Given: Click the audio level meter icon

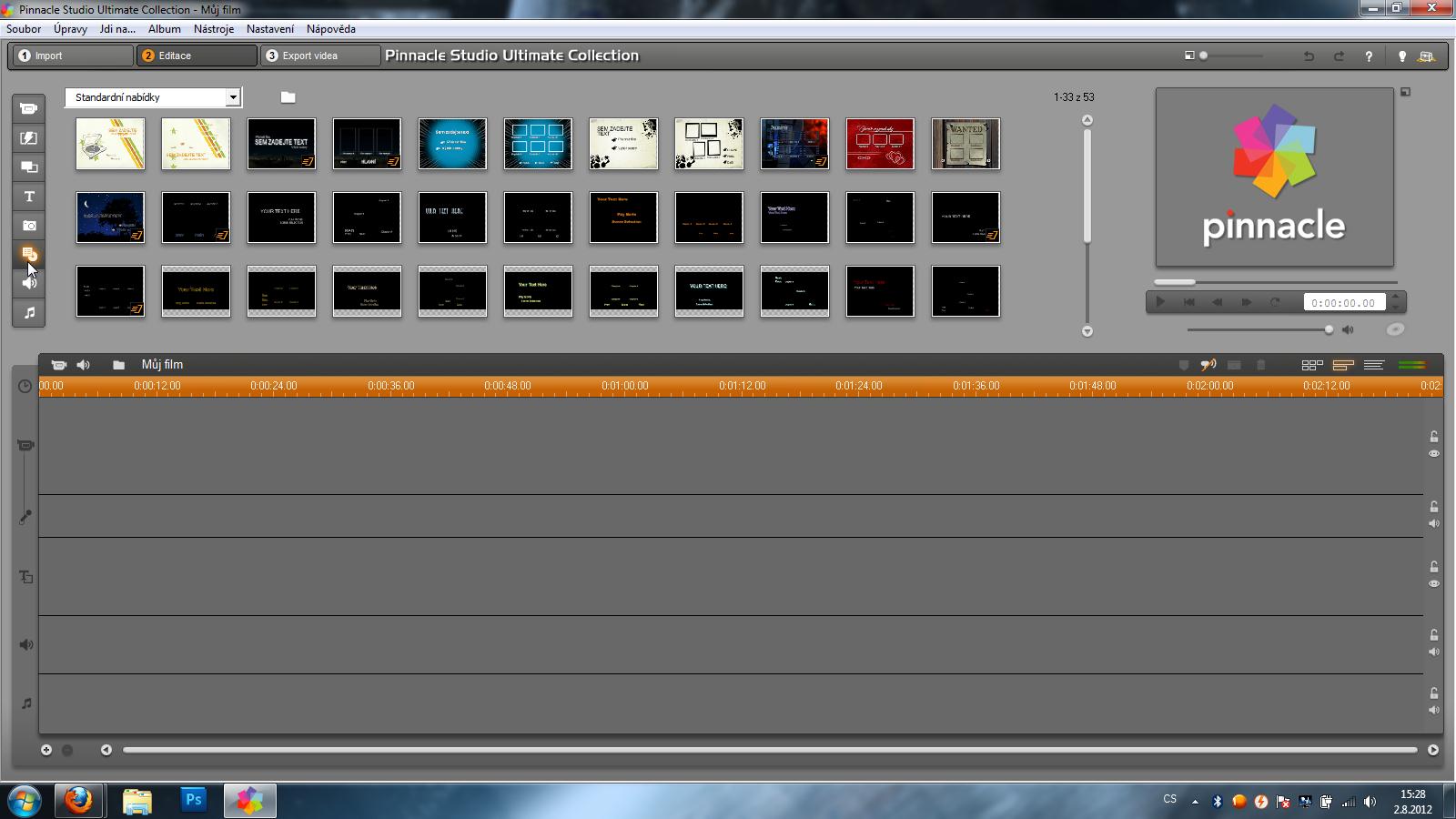Looking at the screenshot, I should tap(1412, 365).
